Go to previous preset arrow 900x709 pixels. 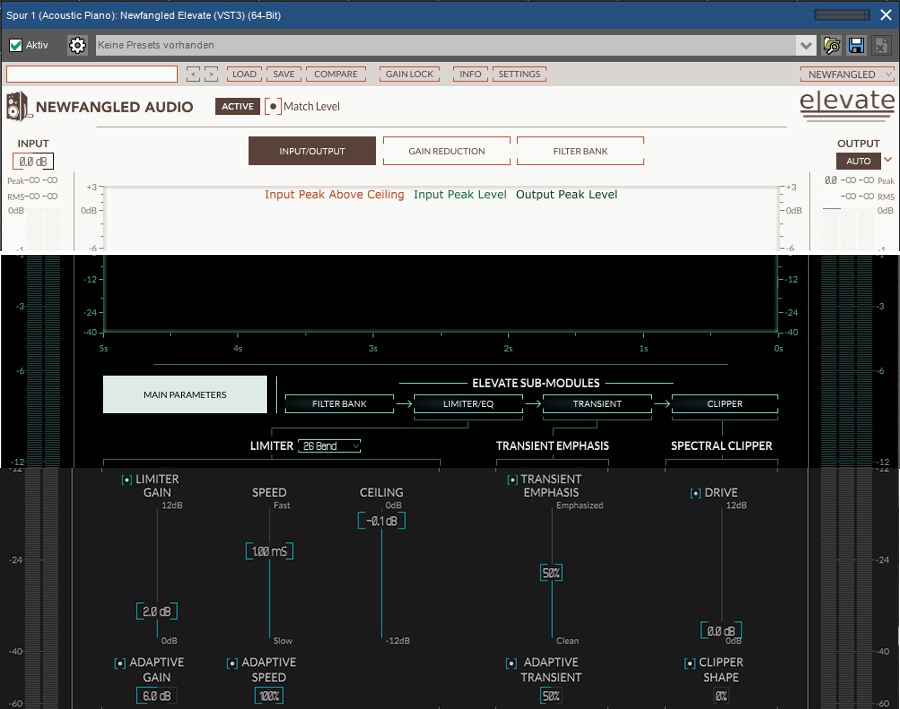click(193, 74)
